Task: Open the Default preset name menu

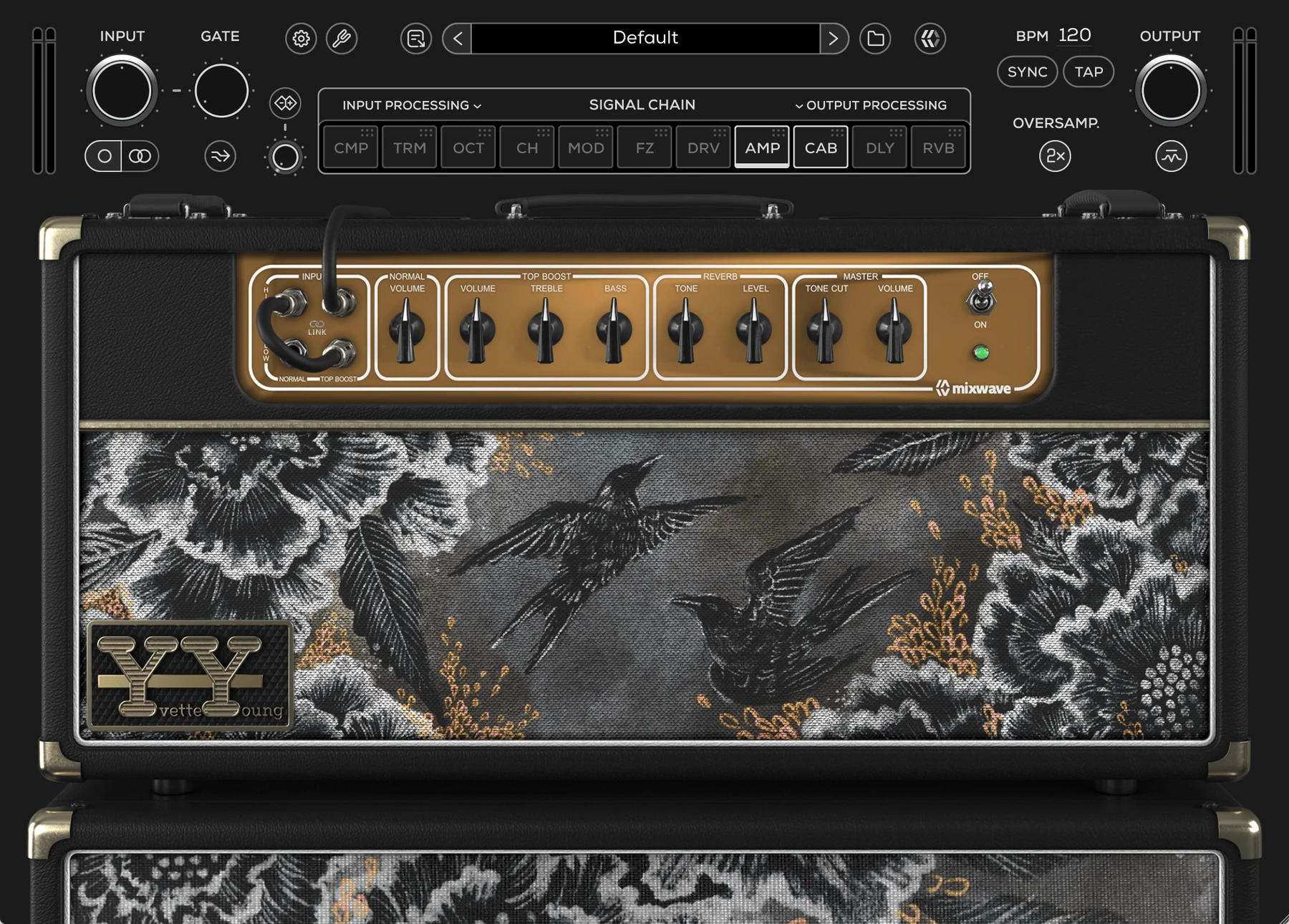Action: 645,38
